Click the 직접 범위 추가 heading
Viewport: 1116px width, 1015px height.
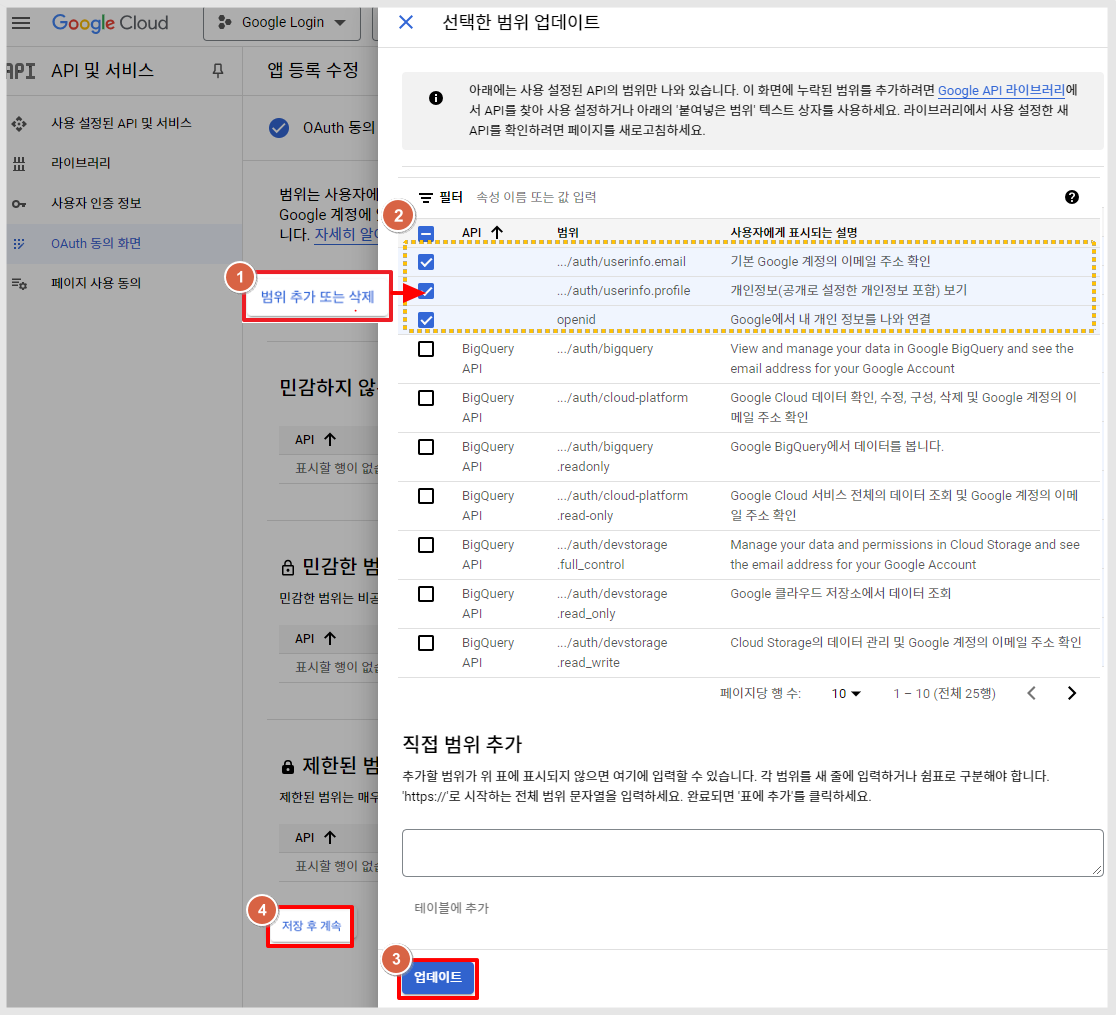[463, 745]
